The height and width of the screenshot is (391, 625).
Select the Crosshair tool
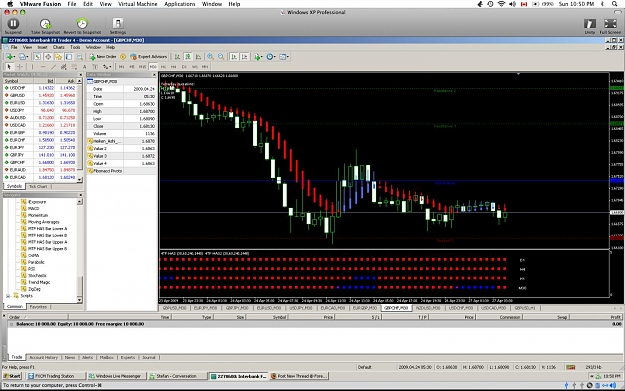pyautogui.click(x=20, y=67)
